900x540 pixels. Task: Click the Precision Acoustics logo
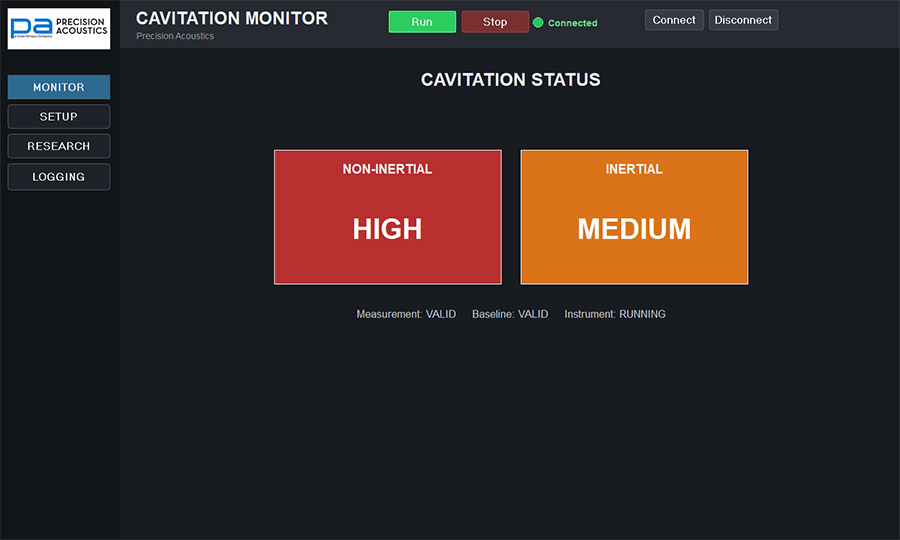click(x=59, y=29)
